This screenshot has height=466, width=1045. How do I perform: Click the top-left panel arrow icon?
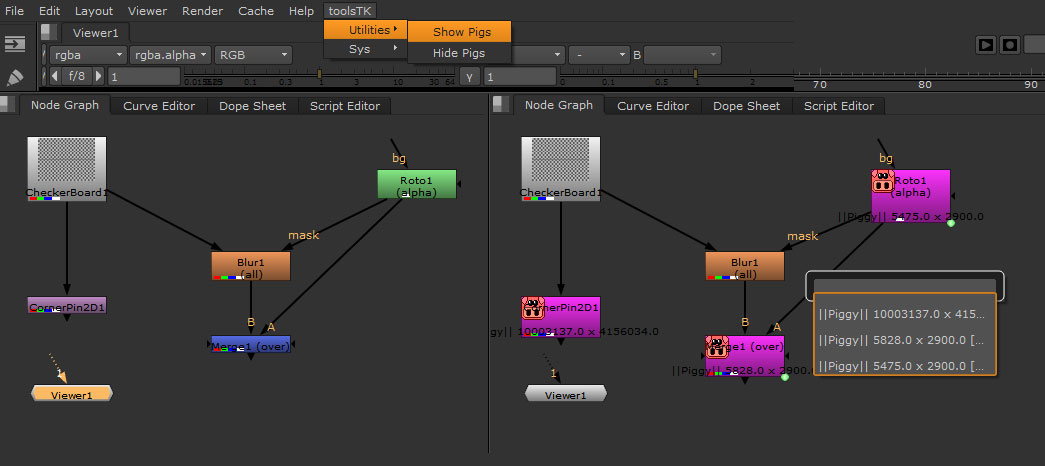point(15,44)
